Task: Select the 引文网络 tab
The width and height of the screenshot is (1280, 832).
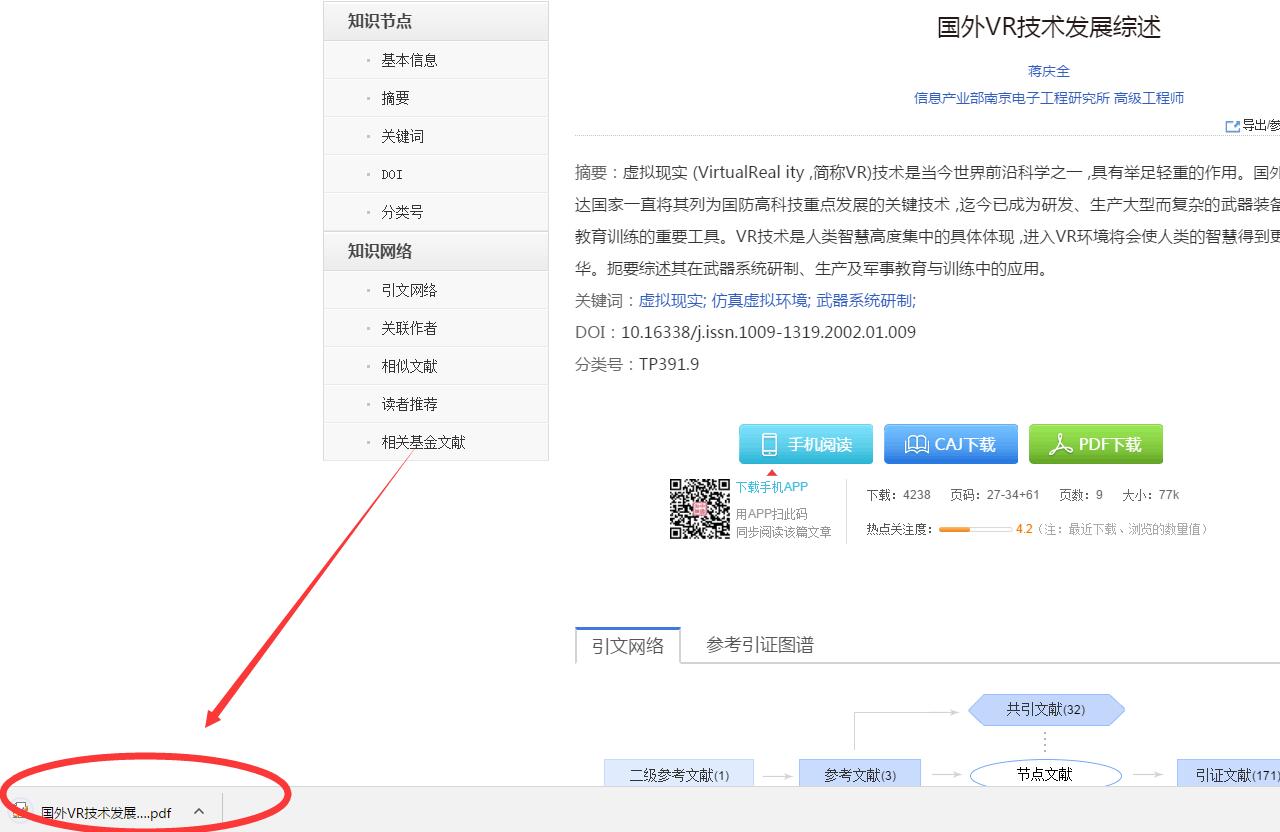Action: click(627, 646)
